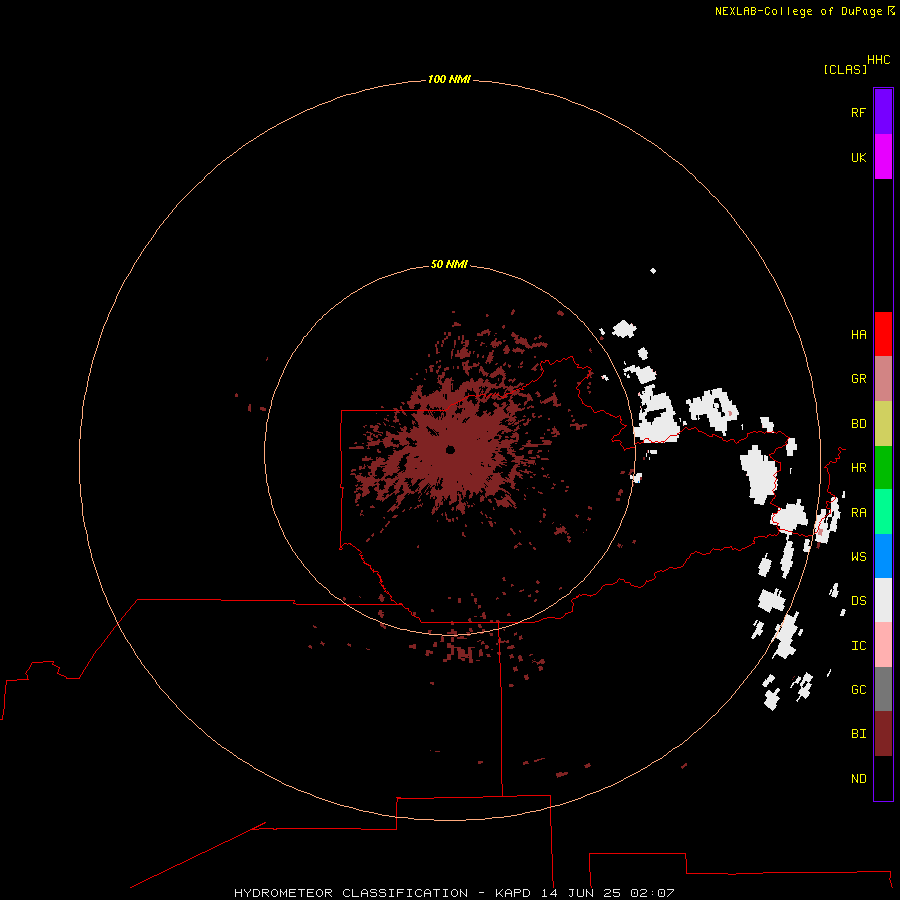Click the ND legend label
This screenshot has height=900, width=900.
pos(858,778)
